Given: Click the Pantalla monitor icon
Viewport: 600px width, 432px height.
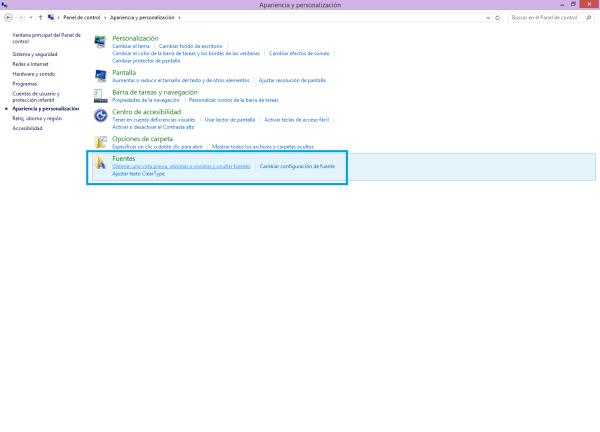Looking at the screenshot, I should click(100, 75).
